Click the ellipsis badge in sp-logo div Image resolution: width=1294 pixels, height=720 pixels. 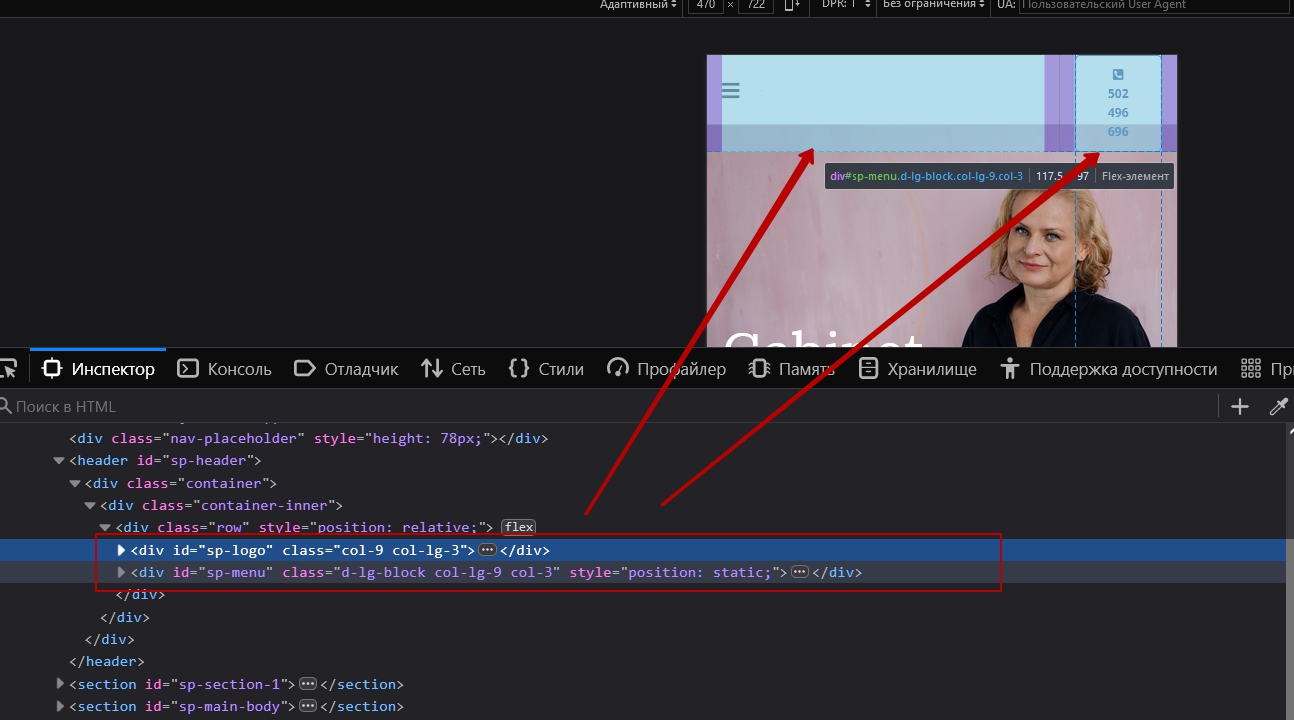coord(487,550)
